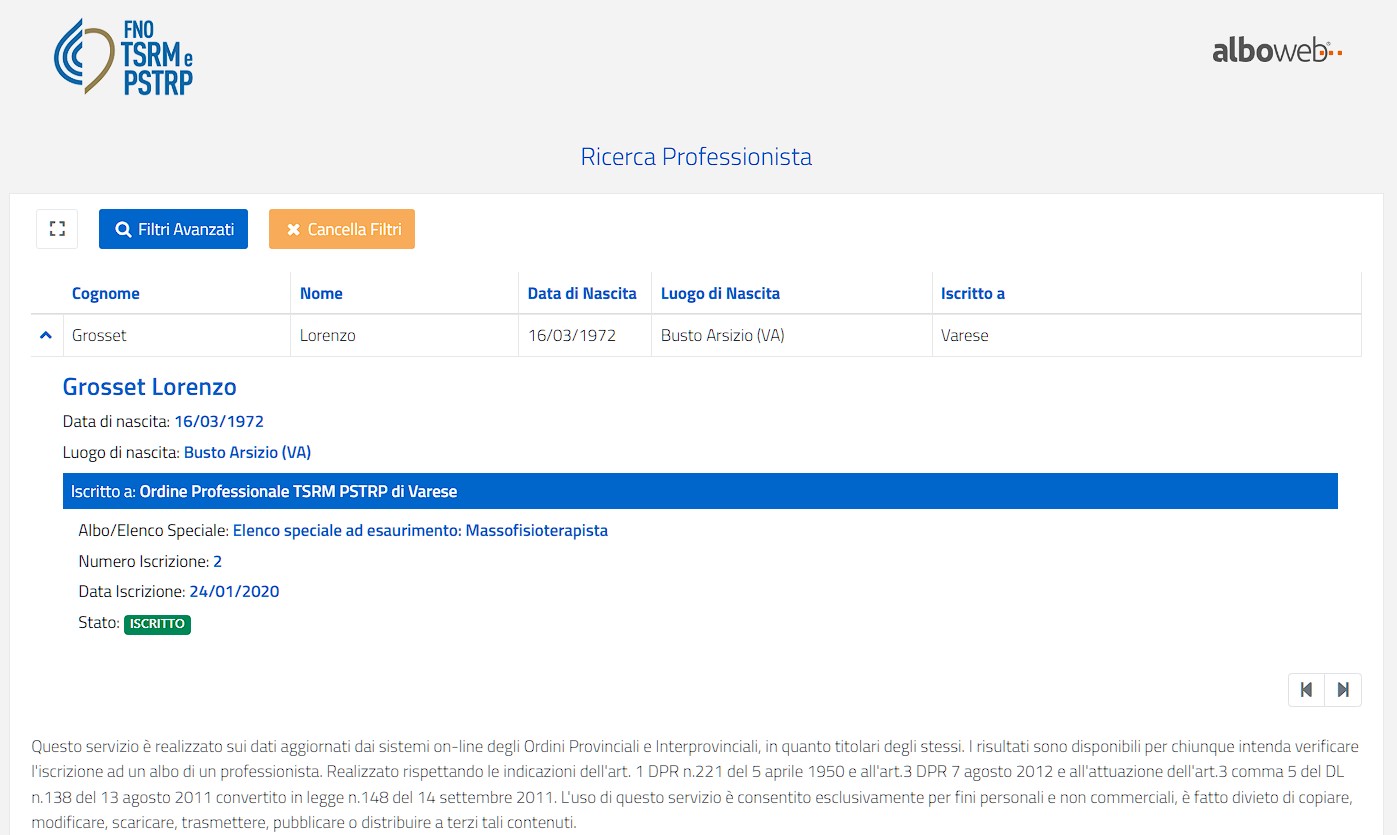Open the Filtri Avanzati filters
The width and height of the screenshot is (1397, 835).
pos(173,229)
